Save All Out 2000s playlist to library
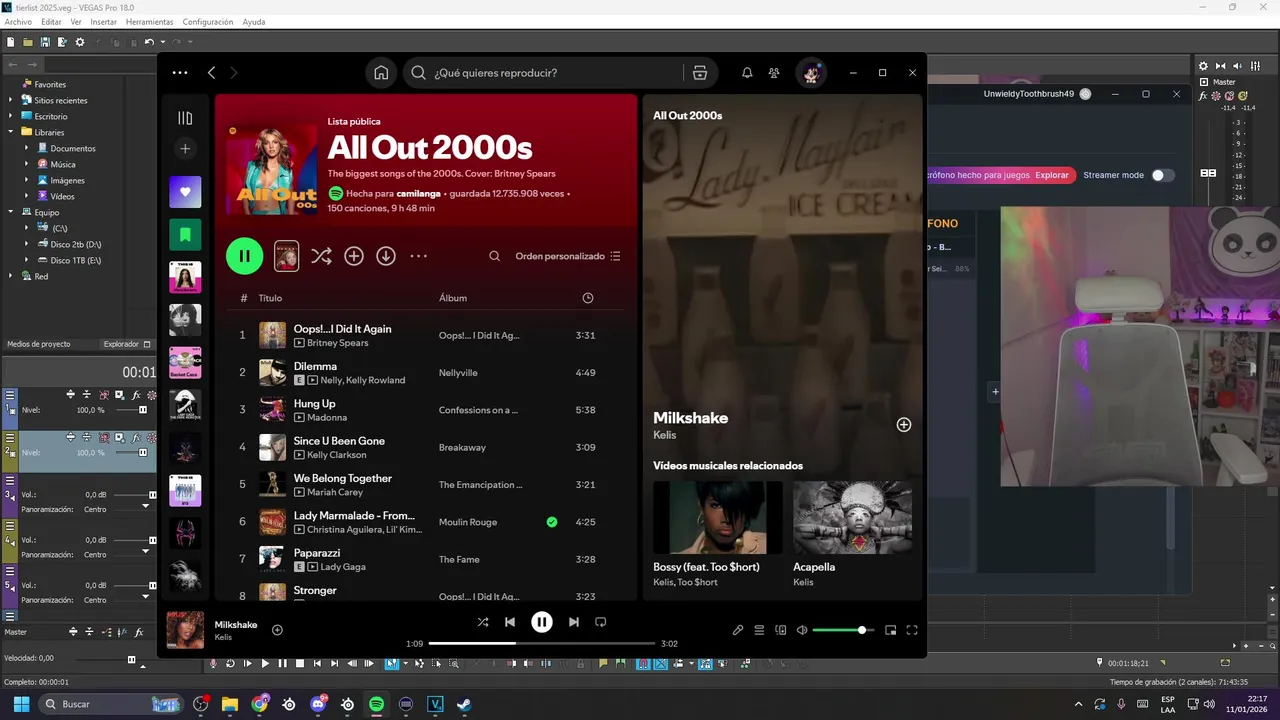 tap(354, 256)
